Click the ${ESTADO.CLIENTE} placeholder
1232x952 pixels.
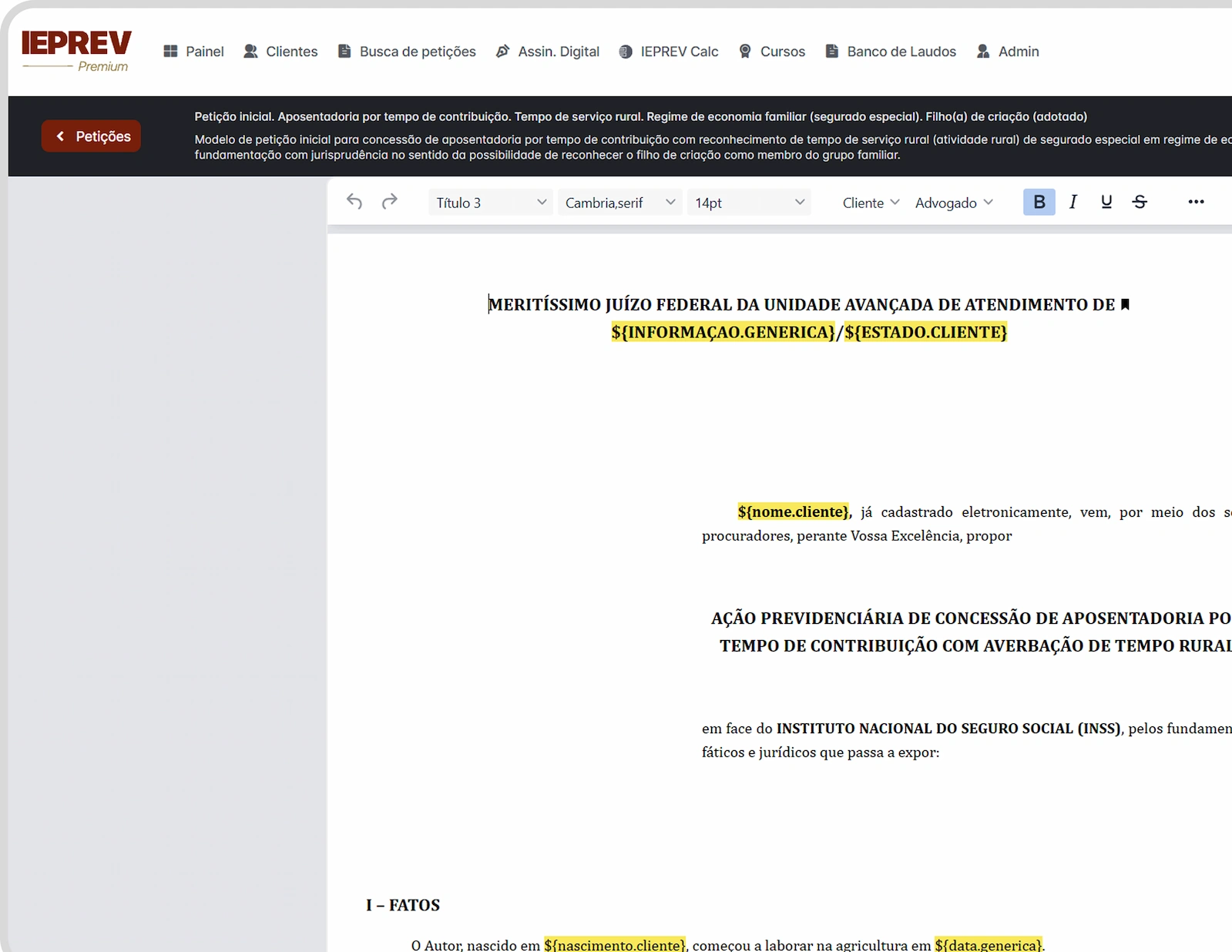[925, 332]
